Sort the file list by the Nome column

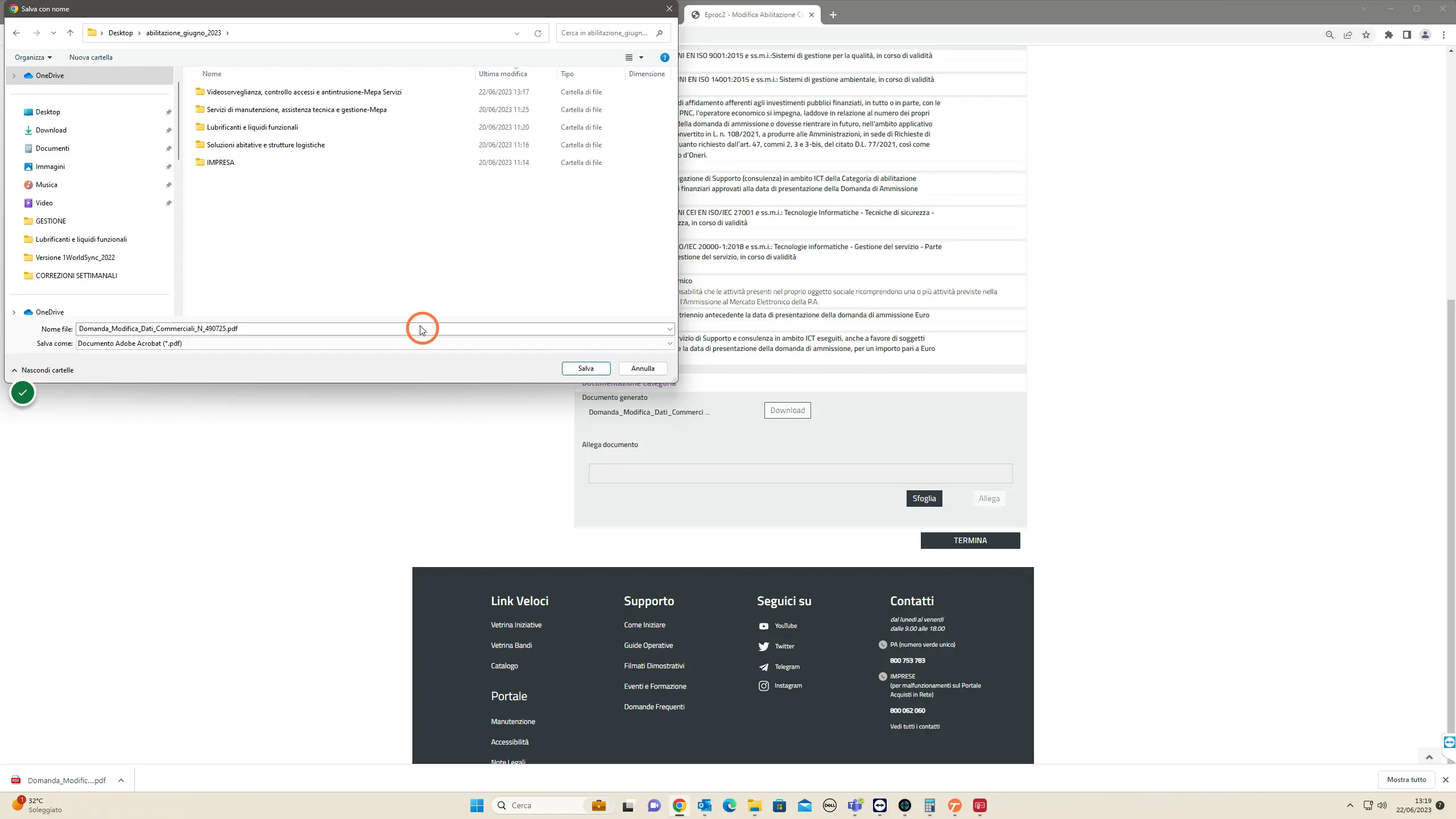click(x=212, y=74)
